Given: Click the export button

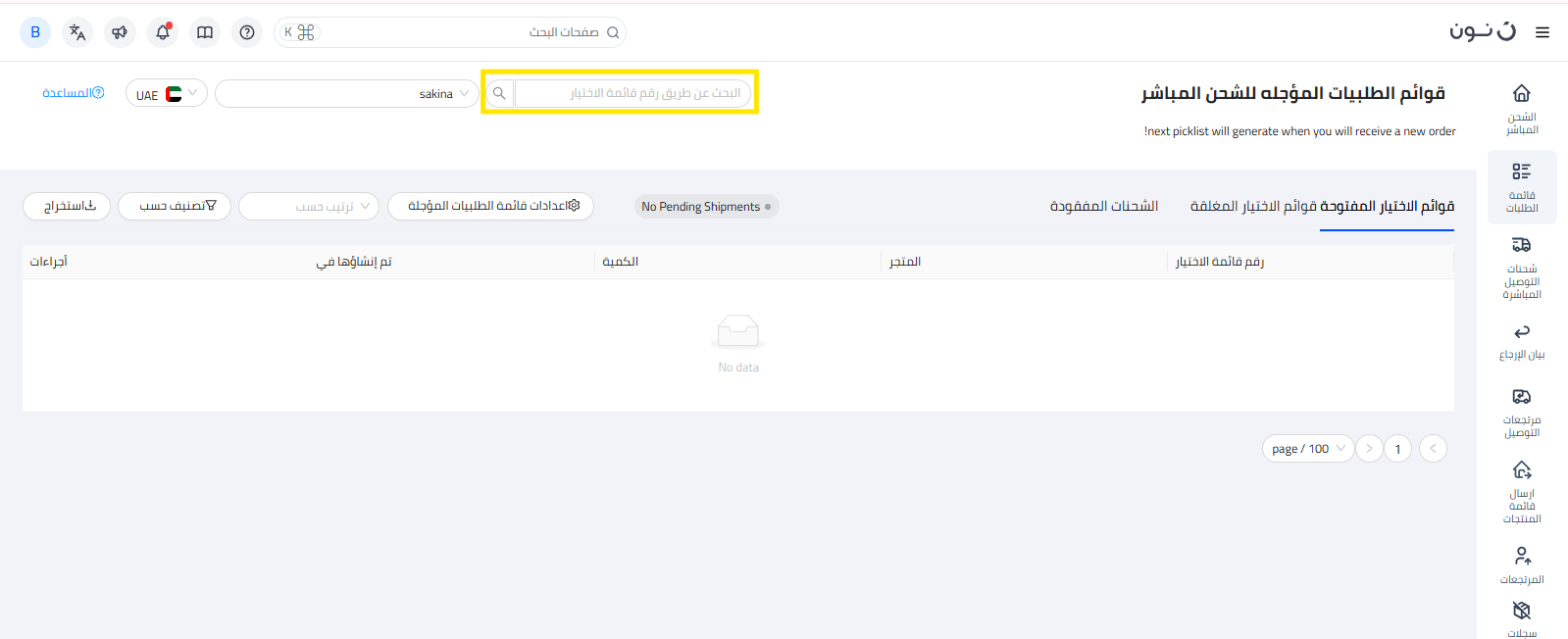Looking at the screenshot, I should pyautogui.click(x=67, y=206).
